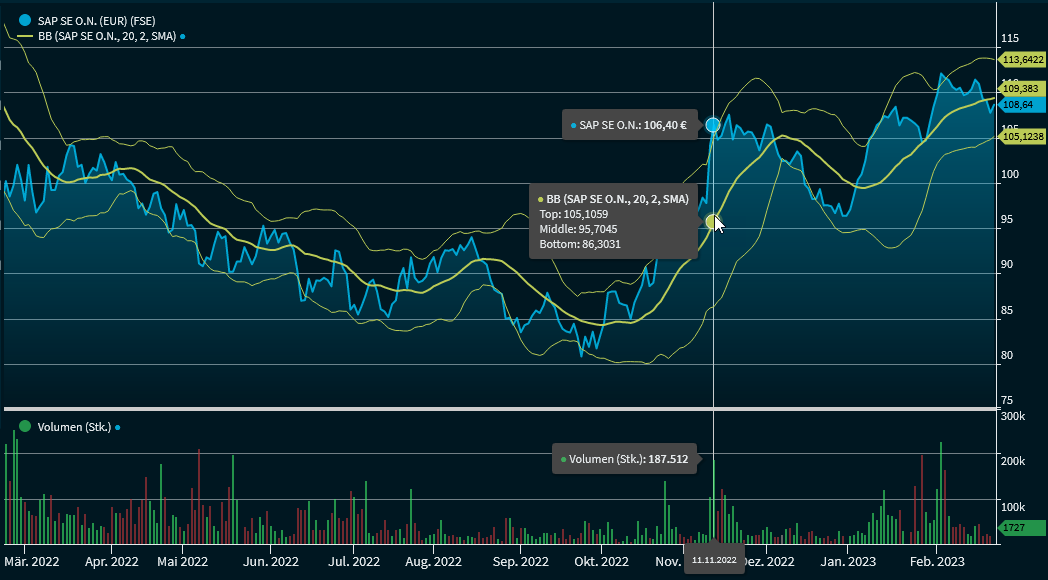Toggle the BB (SAP SE O.N., 20, 2, SMA) indicator label

107,36
